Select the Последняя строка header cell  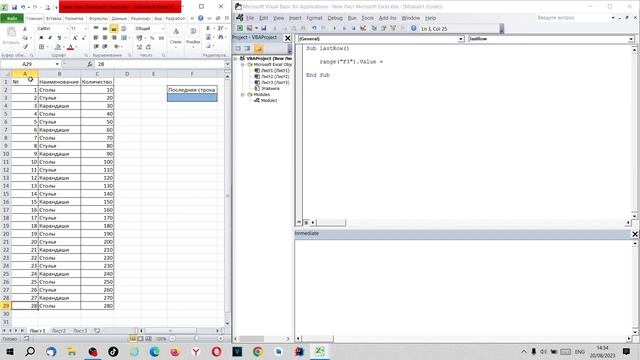pos(192,90)
